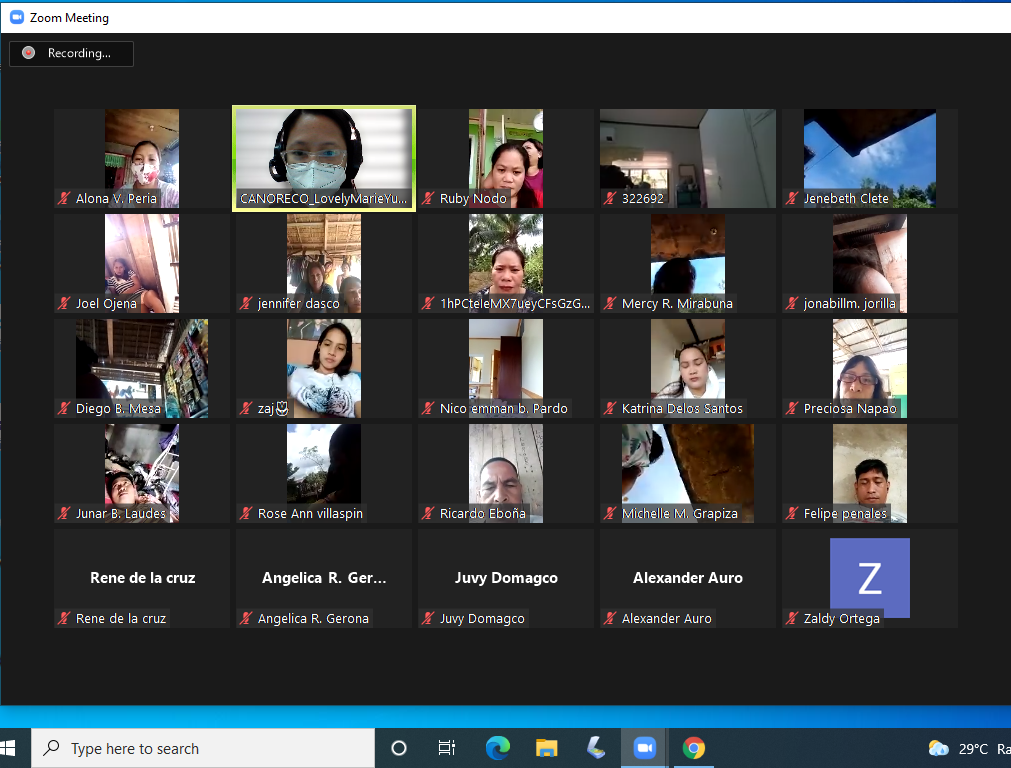Image resolution: width=1011 pixels, height=768 pixels.
Task: Click the red Recording indicator dot
Action: [x=29, y=53]
